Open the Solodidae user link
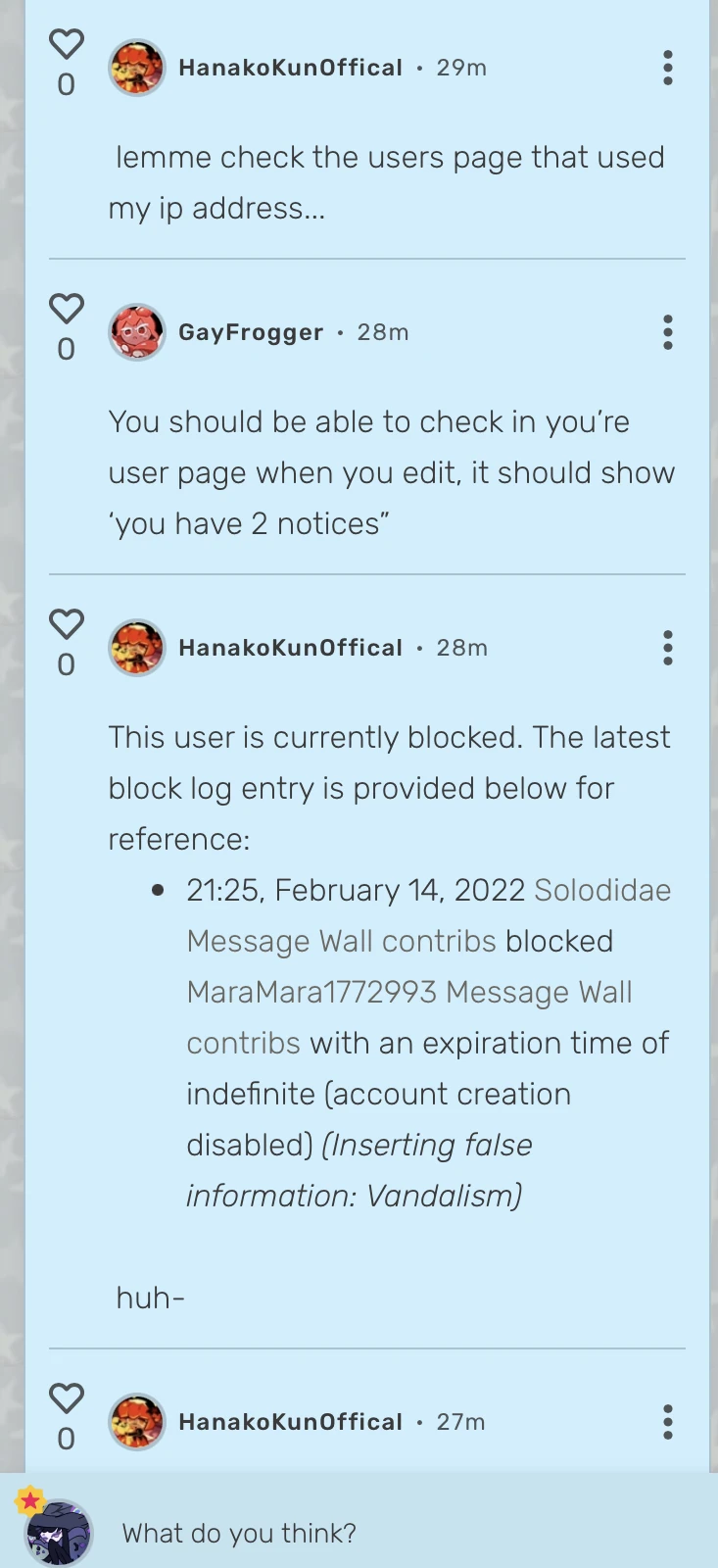Screen dimensions: 718x1568 pyautogui.click(x=602, y=890)
